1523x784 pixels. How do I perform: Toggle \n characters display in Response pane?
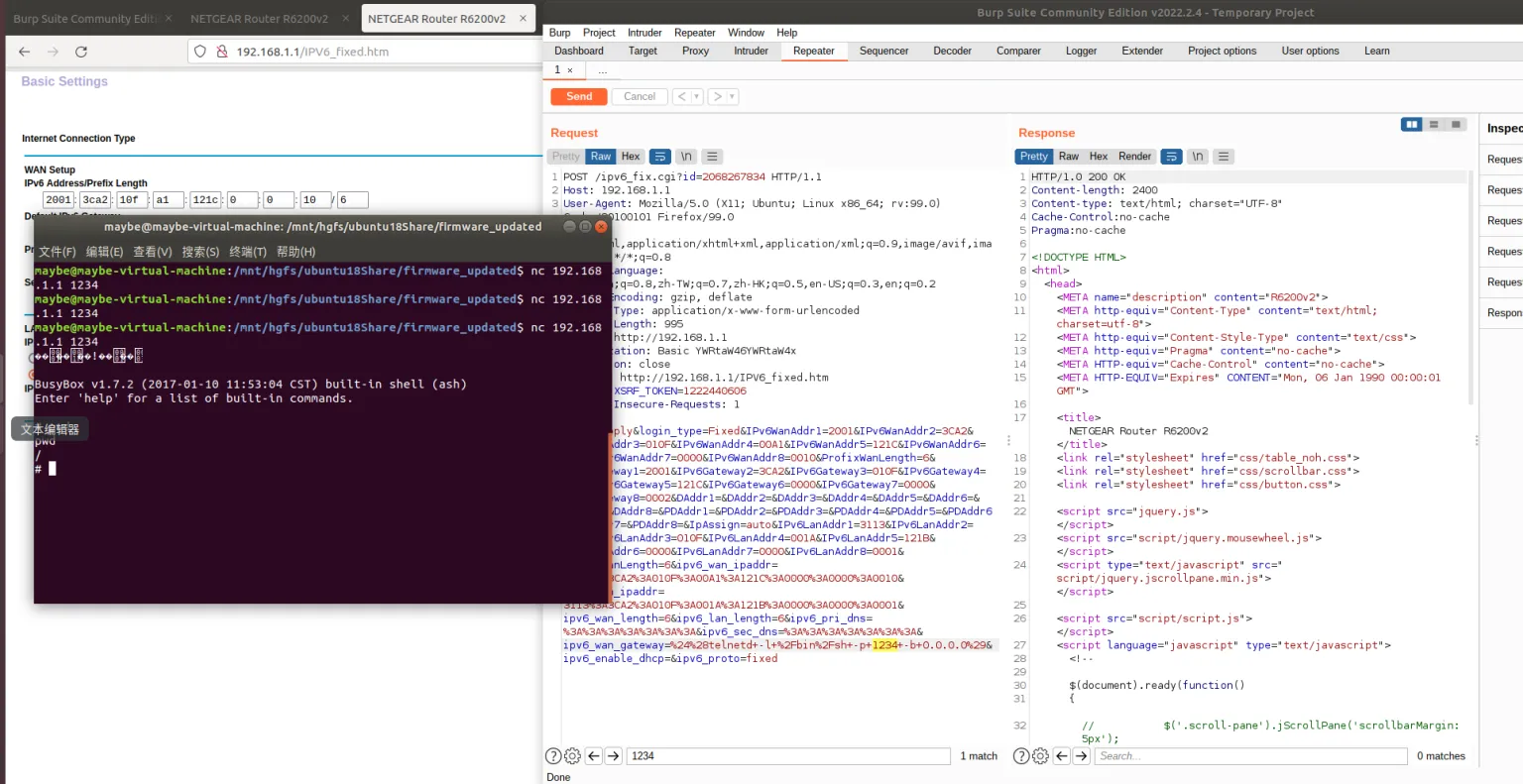coord(1198,157)
